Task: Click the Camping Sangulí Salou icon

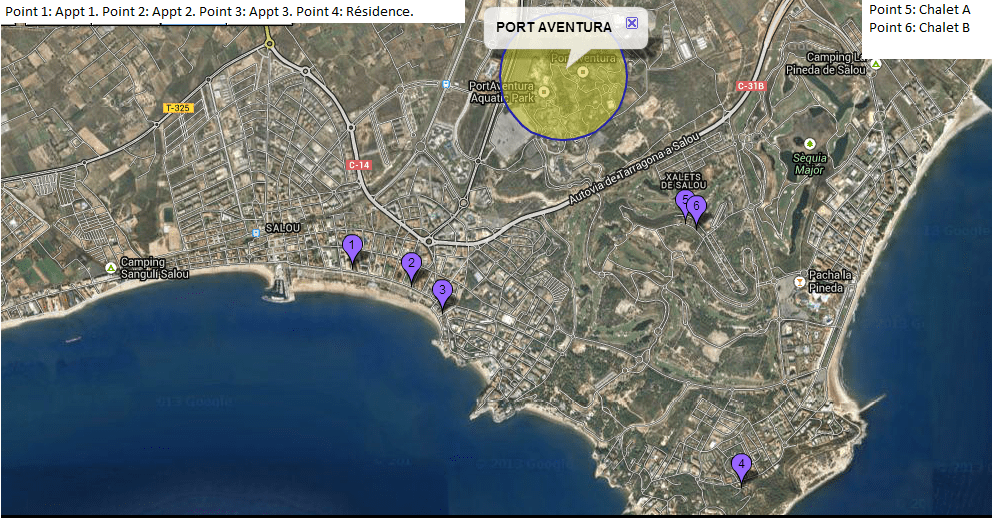Action: coord(110,268)
